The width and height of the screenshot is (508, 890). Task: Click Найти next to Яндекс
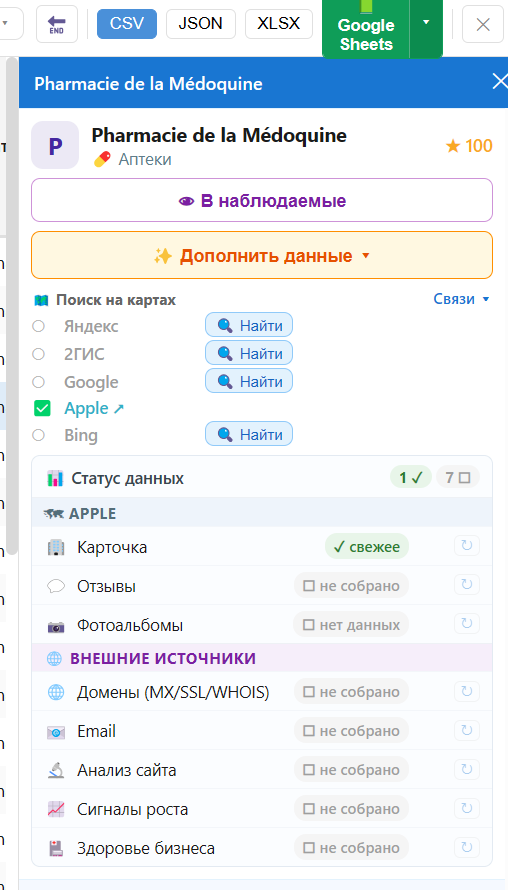(249, 326)
